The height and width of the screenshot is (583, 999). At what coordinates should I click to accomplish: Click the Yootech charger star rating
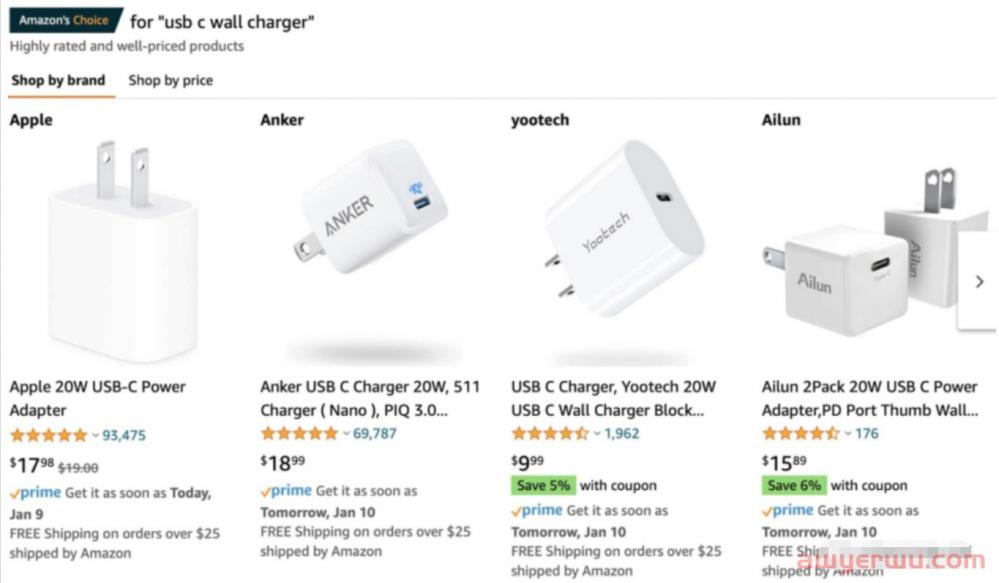[550, 433]
